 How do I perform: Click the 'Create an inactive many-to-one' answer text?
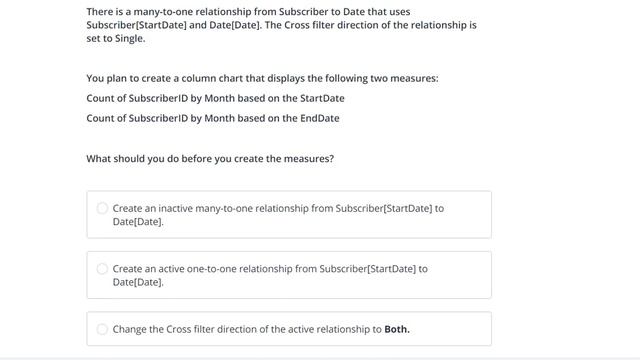[x=278, y=215]
